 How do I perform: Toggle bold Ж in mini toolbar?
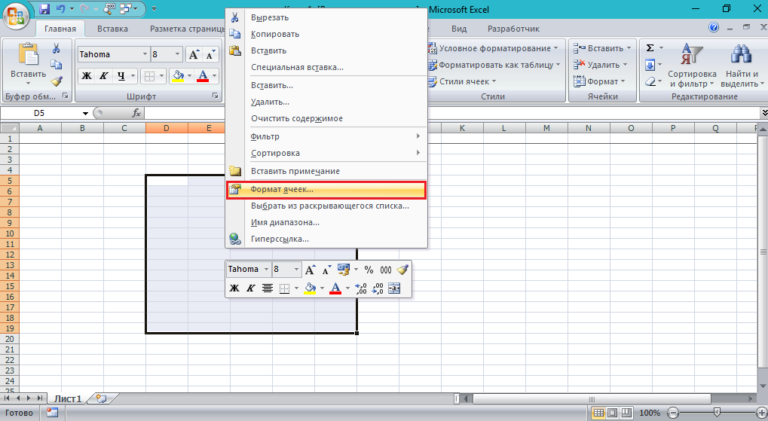click(234, 288)
